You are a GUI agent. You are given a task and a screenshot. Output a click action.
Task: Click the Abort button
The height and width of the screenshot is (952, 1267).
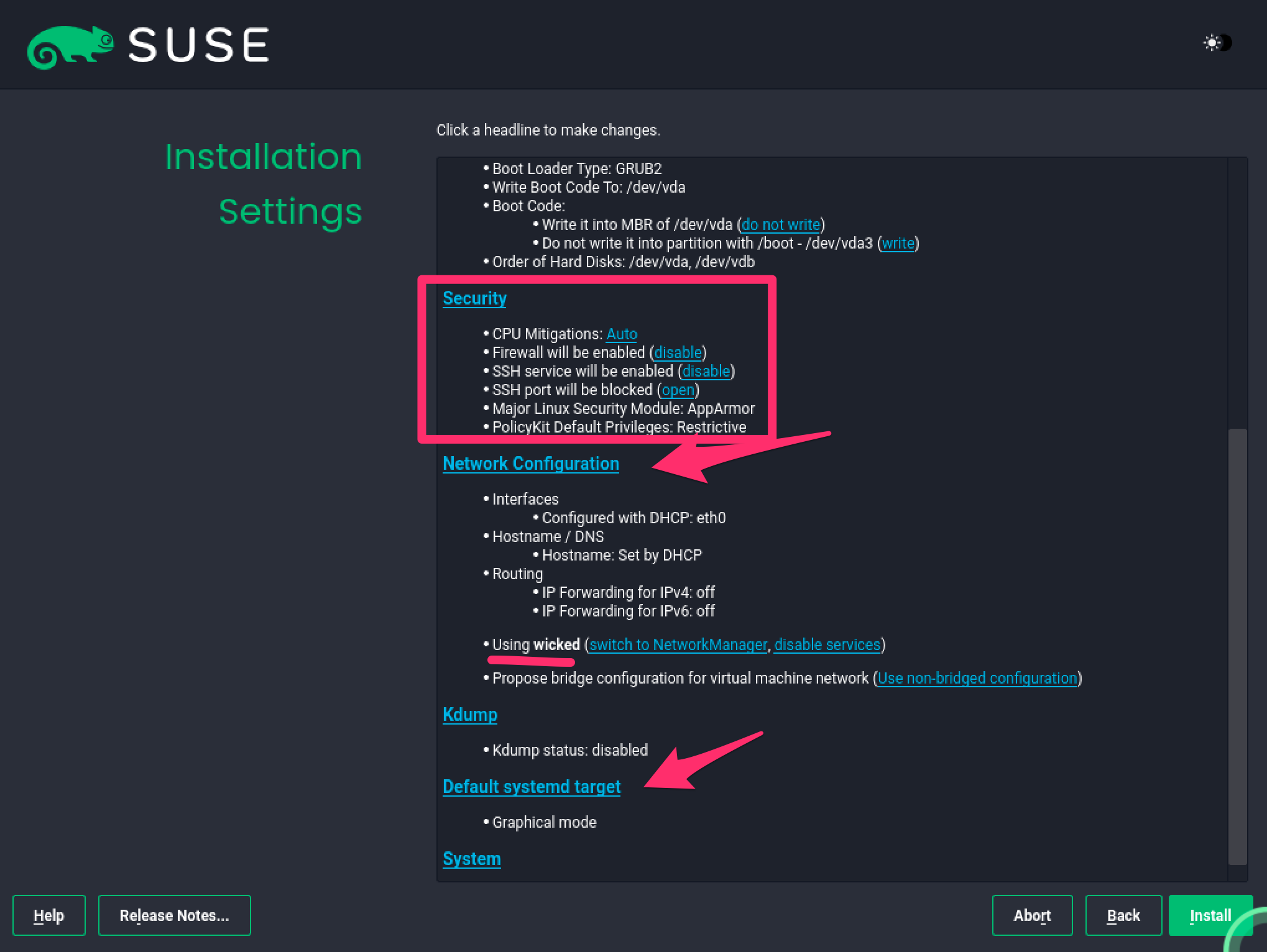click(1032, 915)
